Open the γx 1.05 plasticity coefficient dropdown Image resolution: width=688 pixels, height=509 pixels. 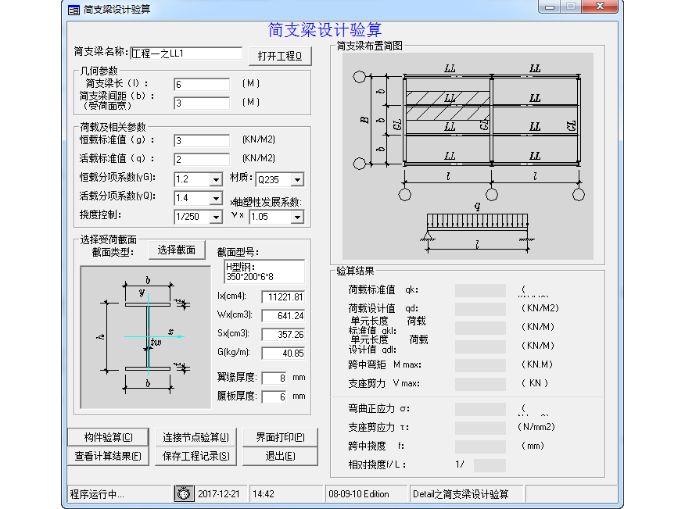(297, 217)
